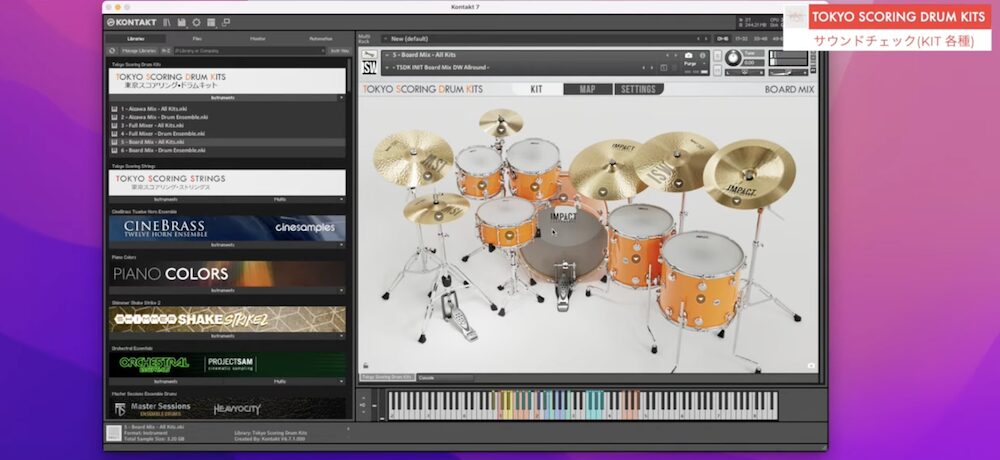Open the MAP page tab
1000x460 pixels.
coord(587,89)
